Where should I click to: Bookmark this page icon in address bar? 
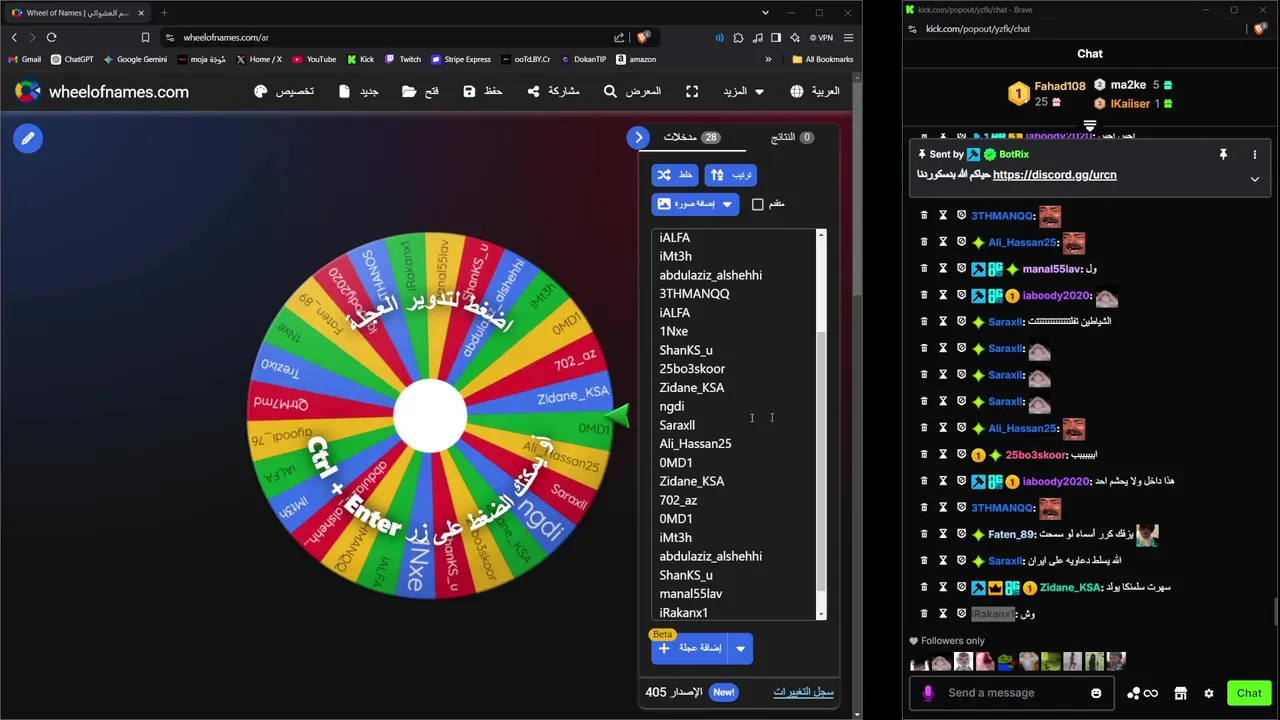pos(145,37)
